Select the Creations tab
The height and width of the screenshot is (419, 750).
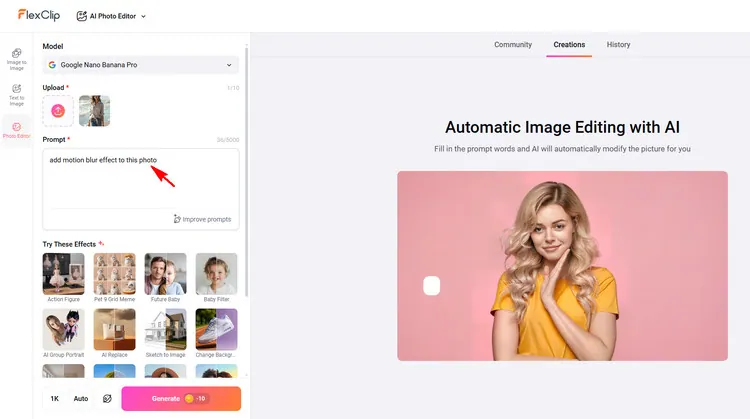569,45
